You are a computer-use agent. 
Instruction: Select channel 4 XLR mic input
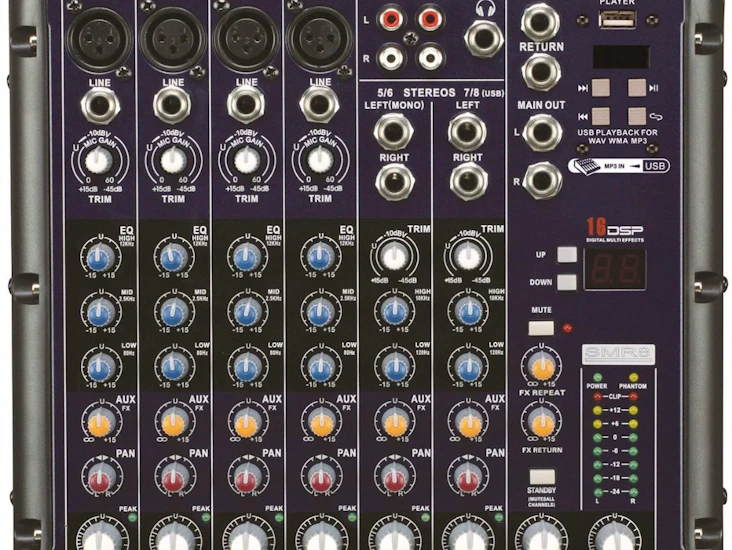(x=319, y=39)
